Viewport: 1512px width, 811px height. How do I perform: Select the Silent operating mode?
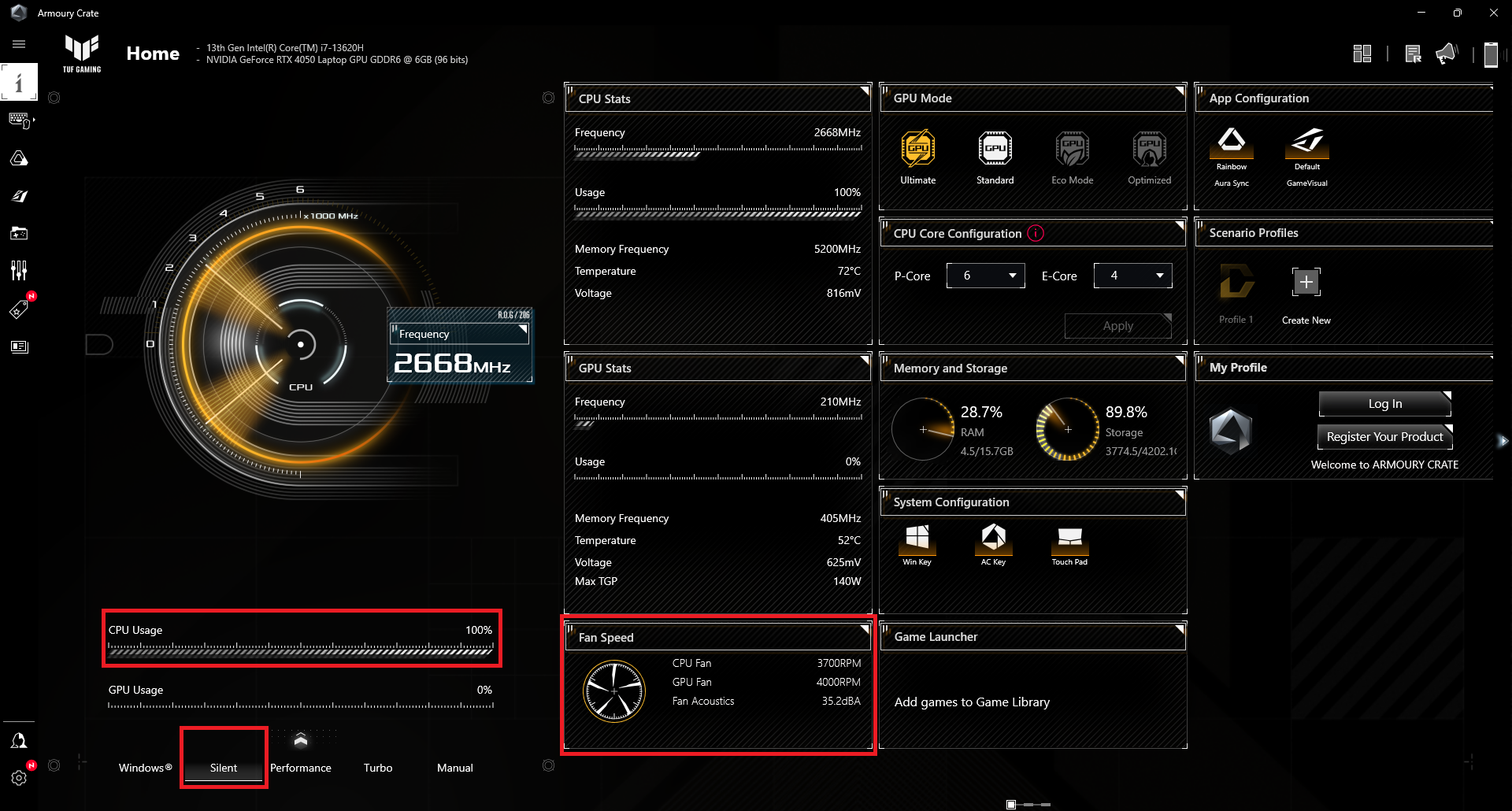click(224, 768)
